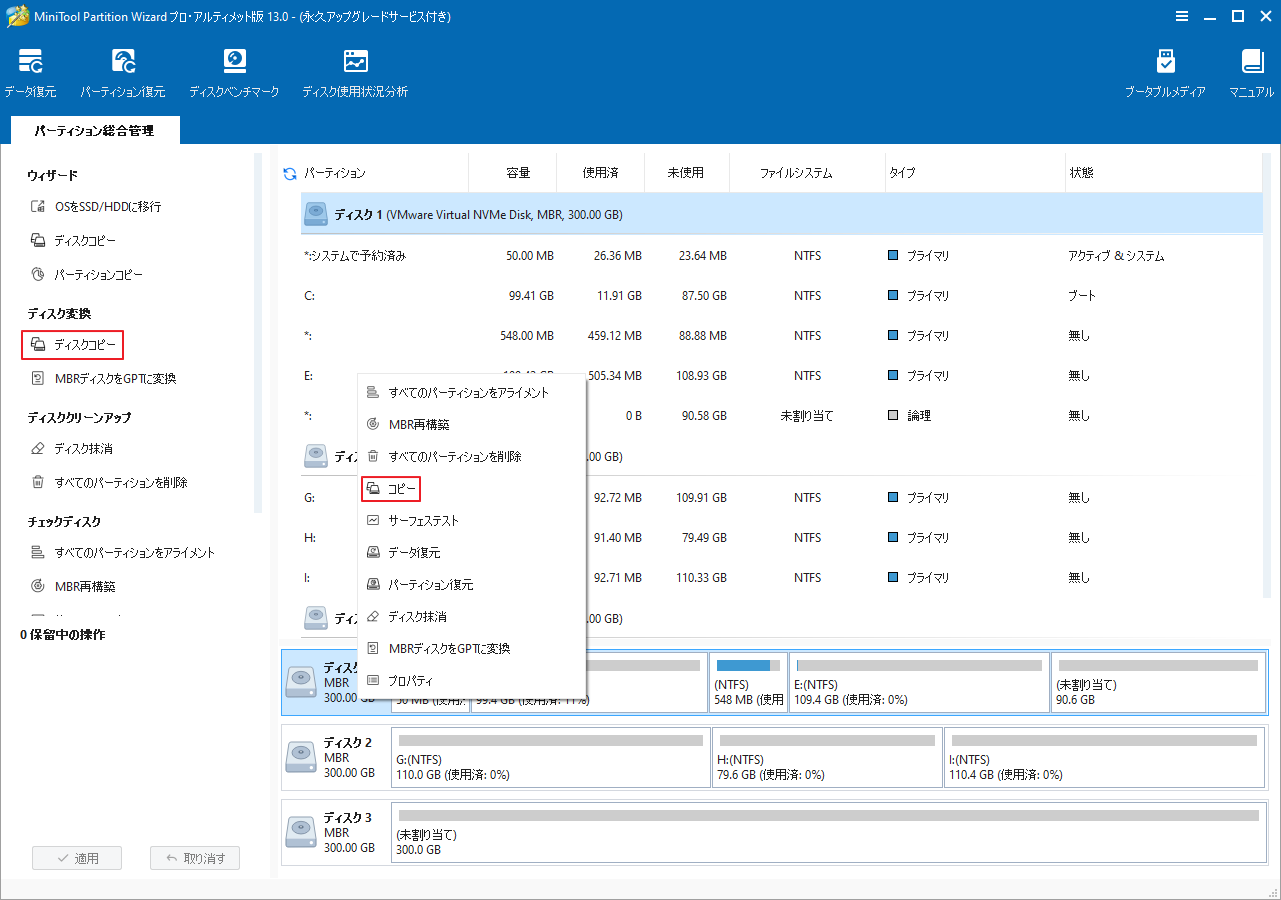Launch パーティション復元 from the toolbar
This screenshot has height=900, width=1281.
(x=123, y=70)
